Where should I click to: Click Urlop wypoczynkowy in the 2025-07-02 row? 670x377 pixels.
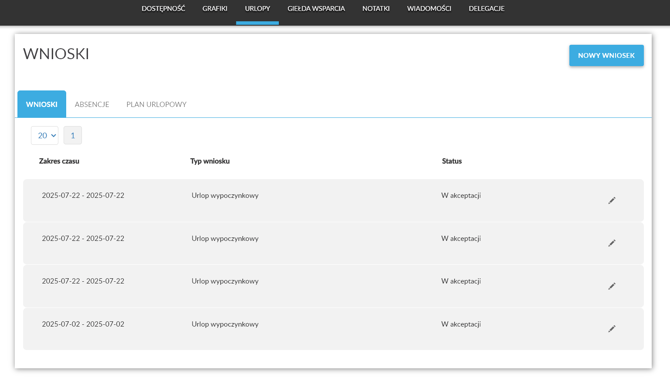tap(225, 324)
